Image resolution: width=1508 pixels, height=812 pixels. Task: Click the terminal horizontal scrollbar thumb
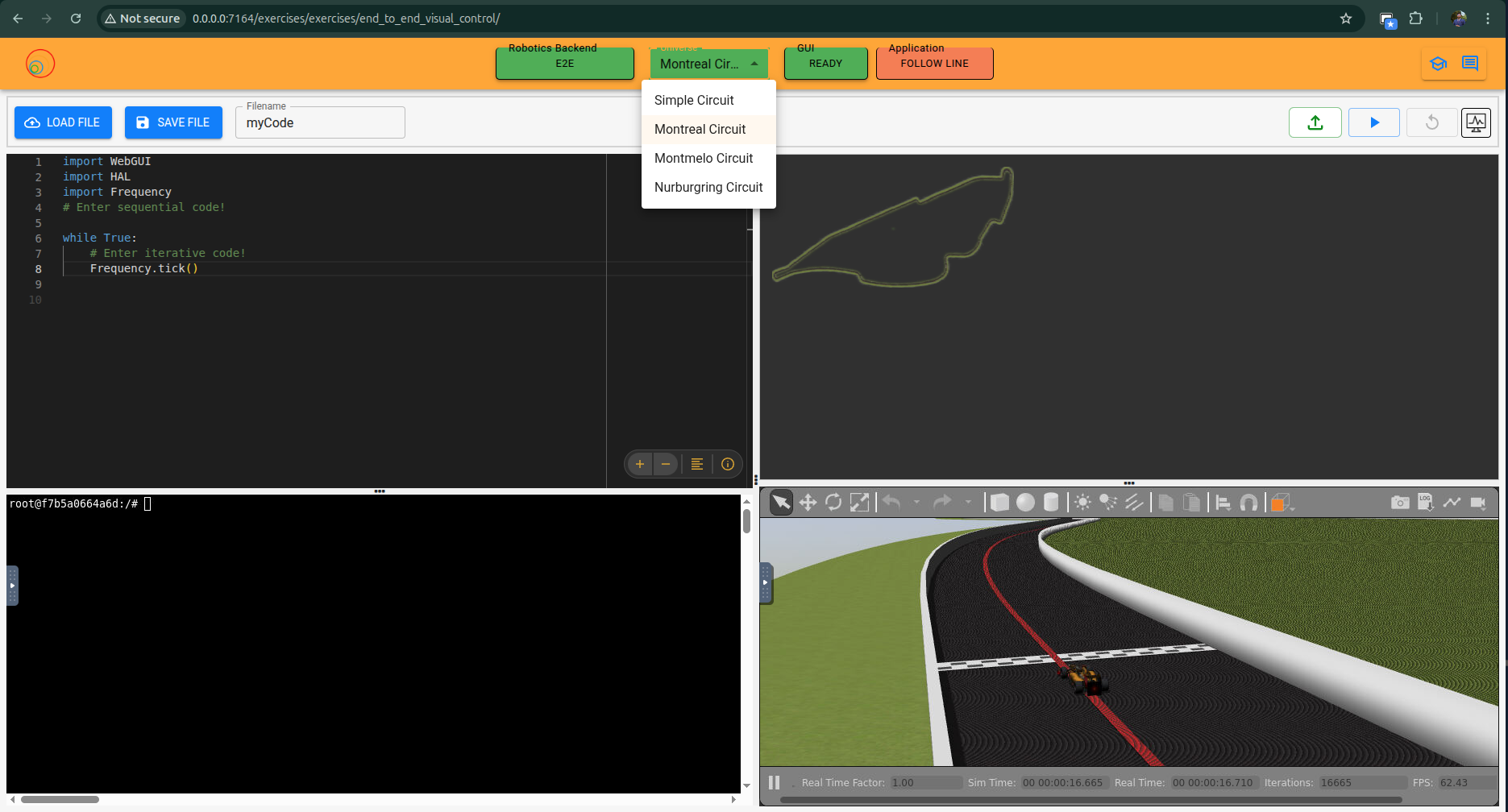(60, 799)
